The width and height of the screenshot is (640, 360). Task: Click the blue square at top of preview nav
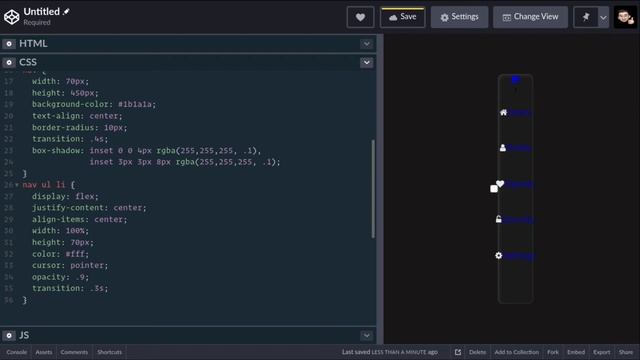[x=516, y=79]
